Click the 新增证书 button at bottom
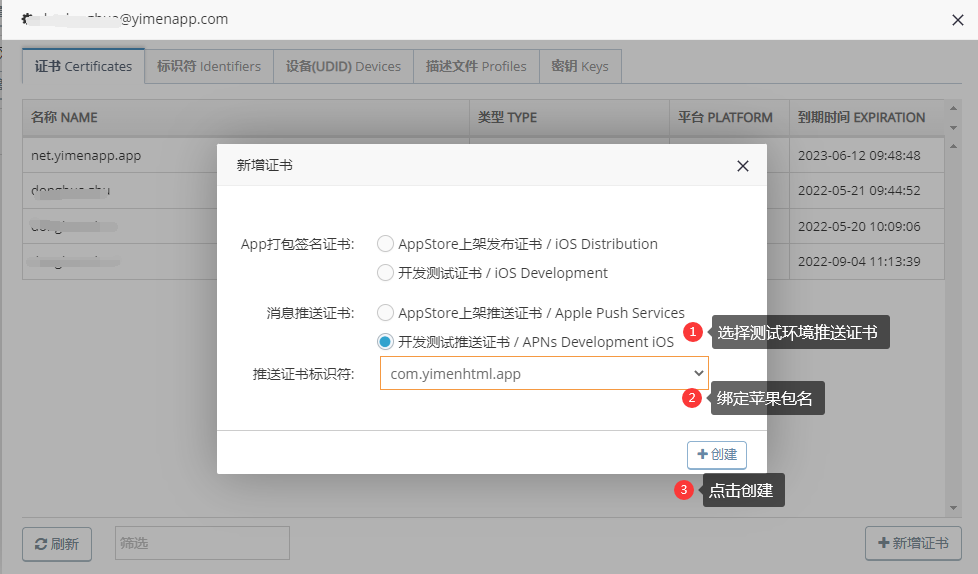This screenshot has width=978, height=574. pyautogui.click(x=913, y=543)
